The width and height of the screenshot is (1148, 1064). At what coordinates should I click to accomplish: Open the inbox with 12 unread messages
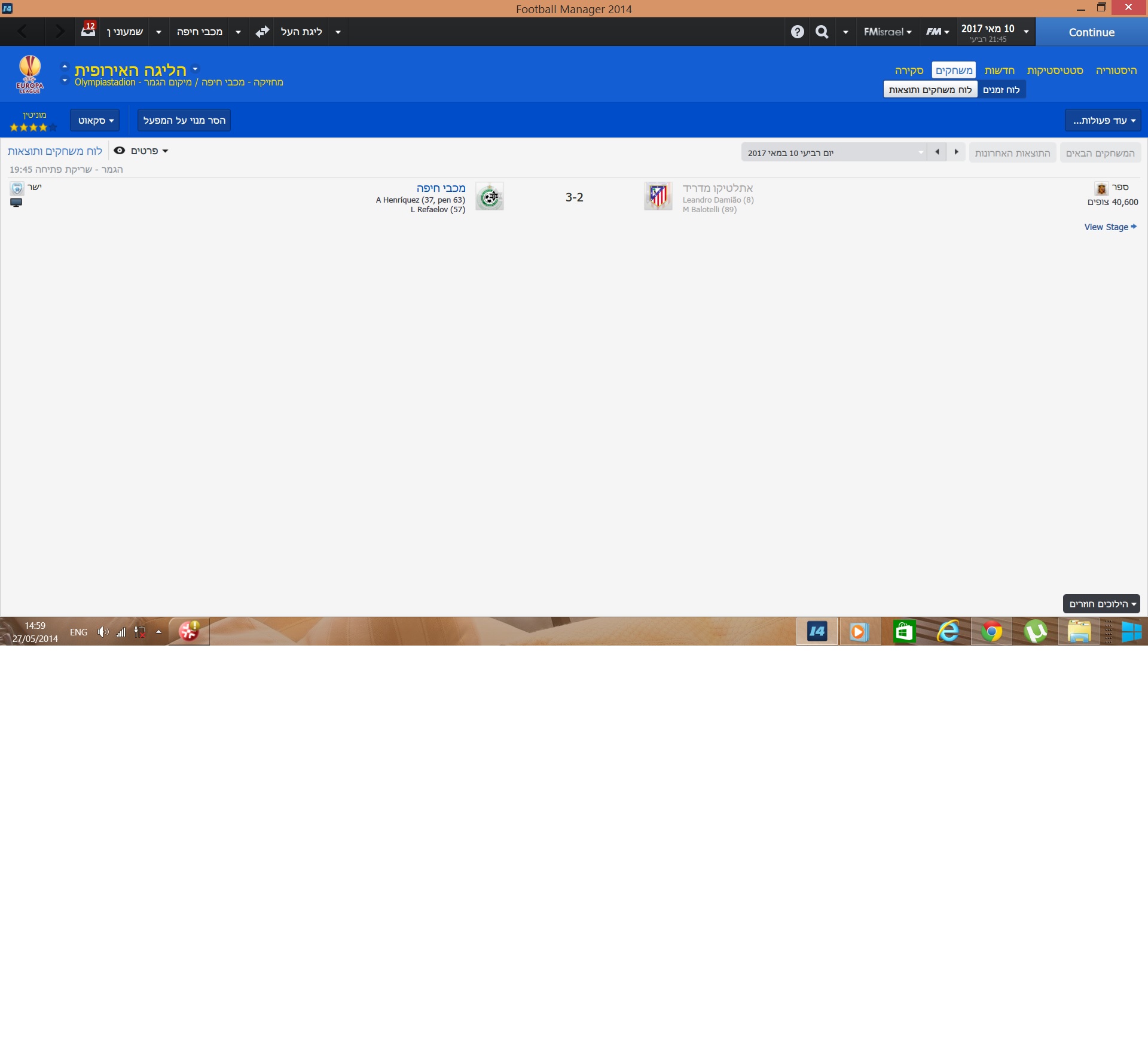(x=88, y=30)
